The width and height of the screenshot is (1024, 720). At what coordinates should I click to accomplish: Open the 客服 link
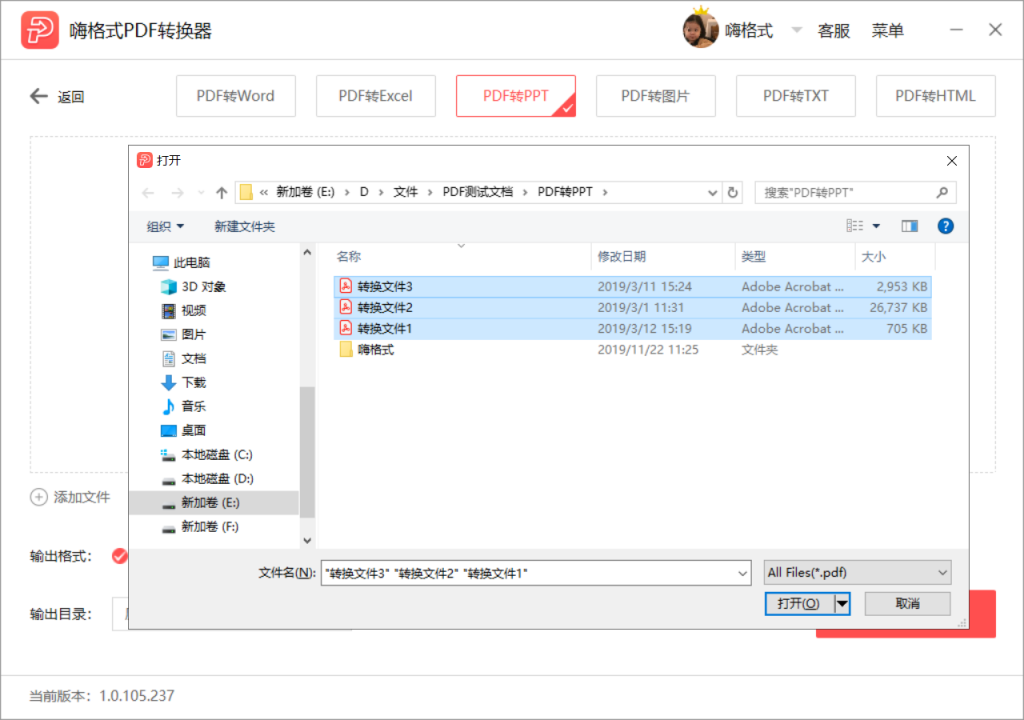coord(834,31)
